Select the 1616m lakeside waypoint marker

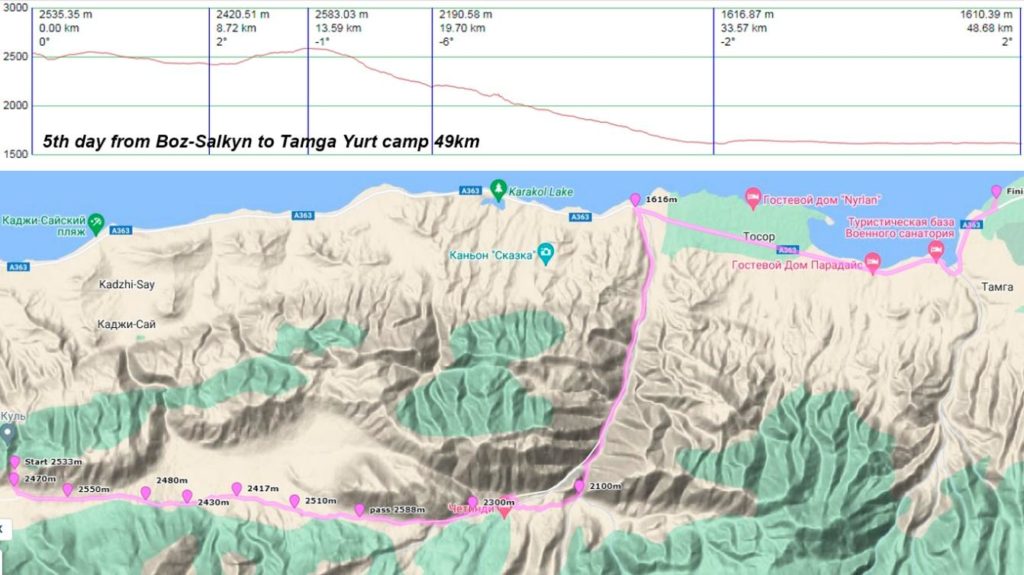click(635, 199)
